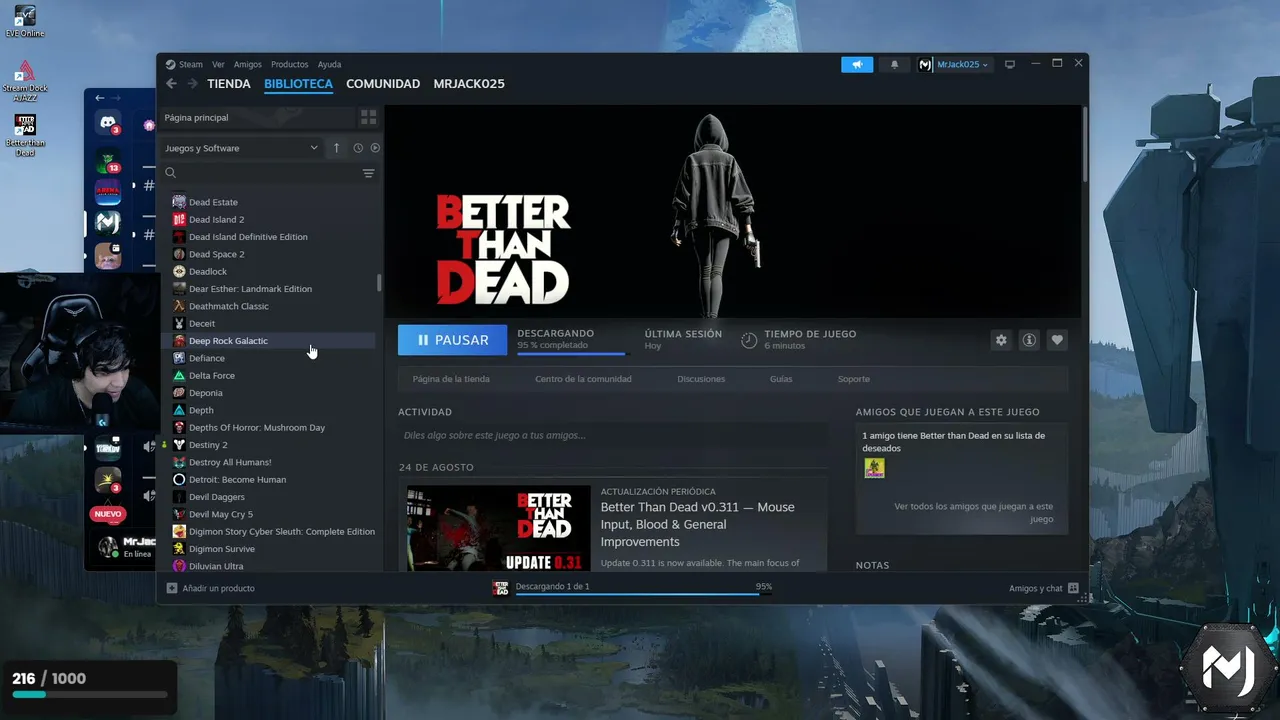Screen dimensions: 1280x720
Task: Click the plus icon to add a product
Action: (x=172, y=588)
